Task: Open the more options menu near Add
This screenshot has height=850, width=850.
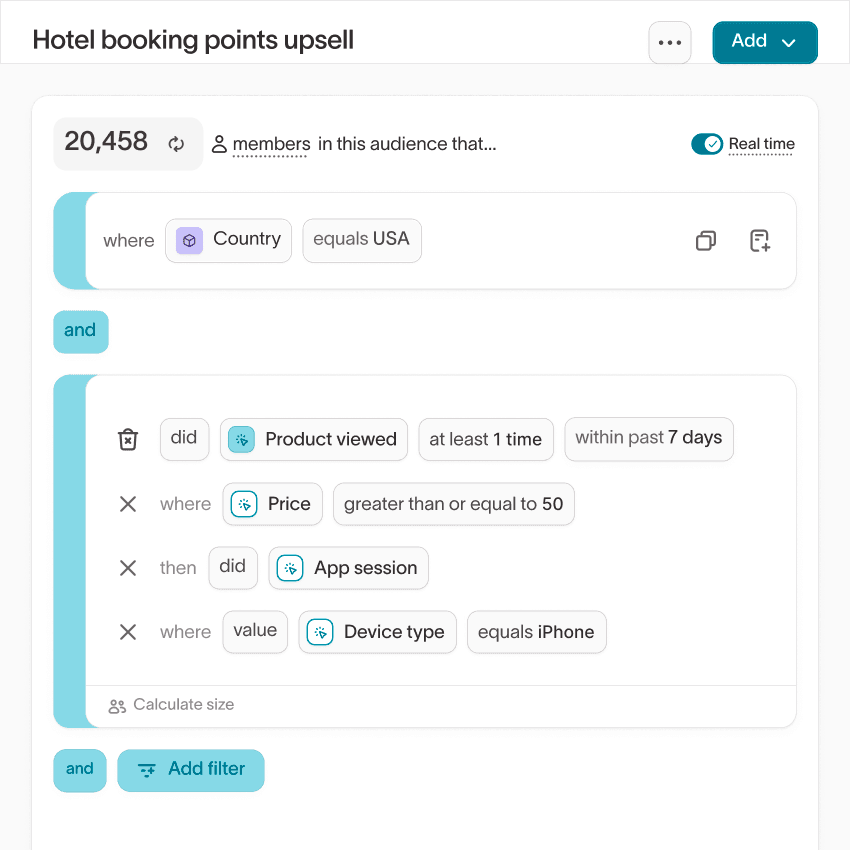Action: point(670,42)
